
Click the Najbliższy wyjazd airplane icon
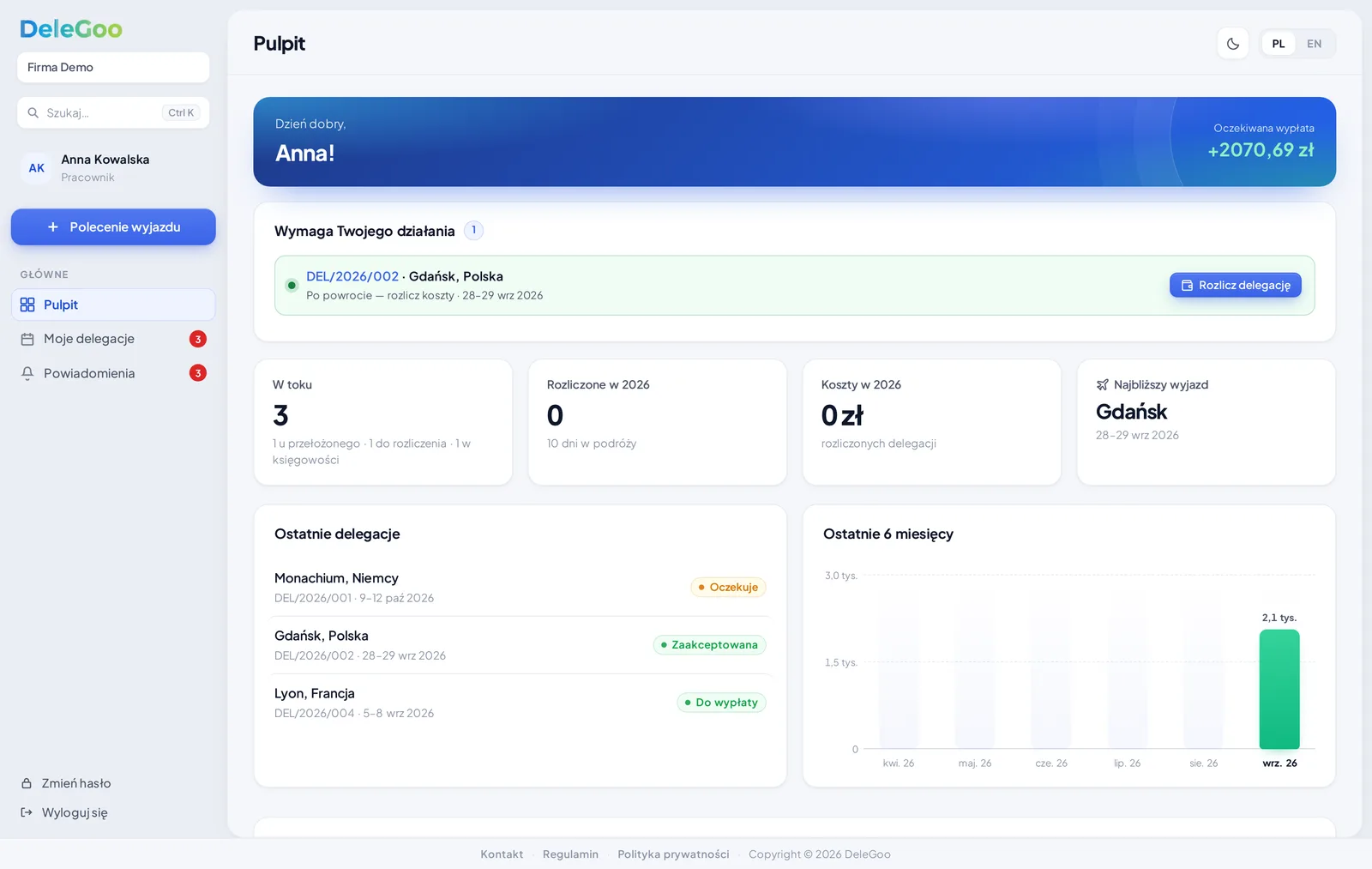1103,385
